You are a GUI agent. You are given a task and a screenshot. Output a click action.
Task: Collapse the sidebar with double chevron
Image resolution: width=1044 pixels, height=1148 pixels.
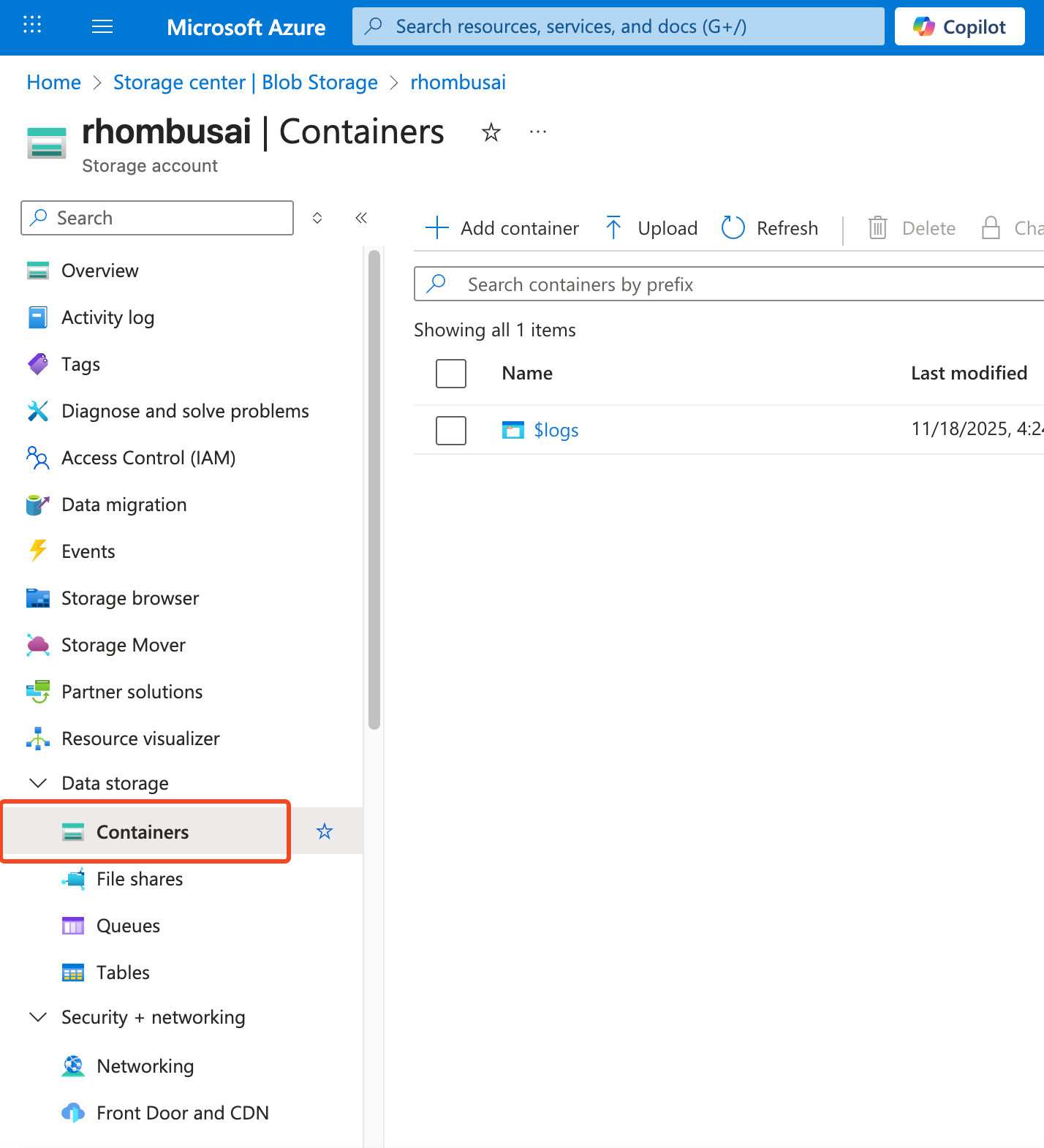click(361, 218)
